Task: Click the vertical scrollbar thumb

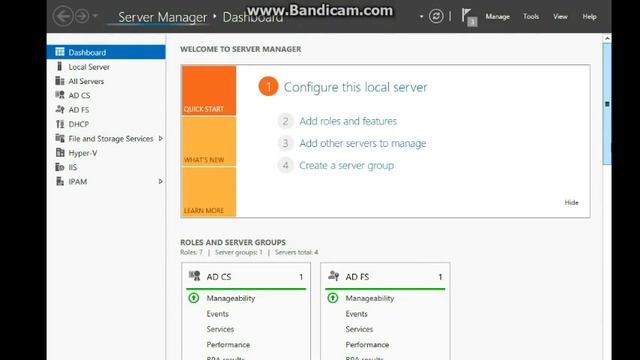Action: pyautogui.click(x=607, y=104)
